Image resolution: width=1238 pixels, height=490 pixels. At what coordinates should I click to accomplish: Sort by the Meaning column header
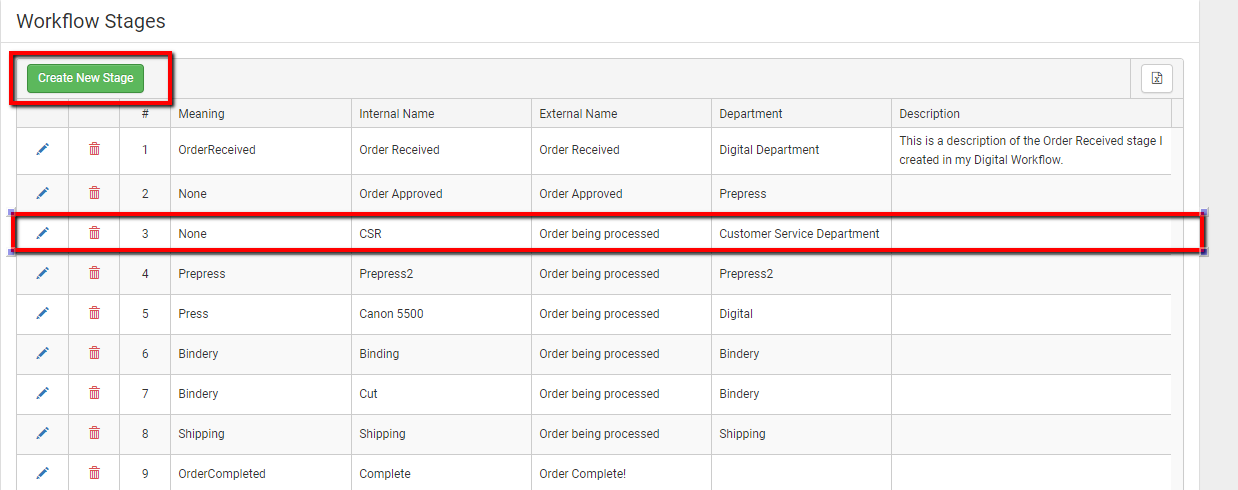click(201, 114)
